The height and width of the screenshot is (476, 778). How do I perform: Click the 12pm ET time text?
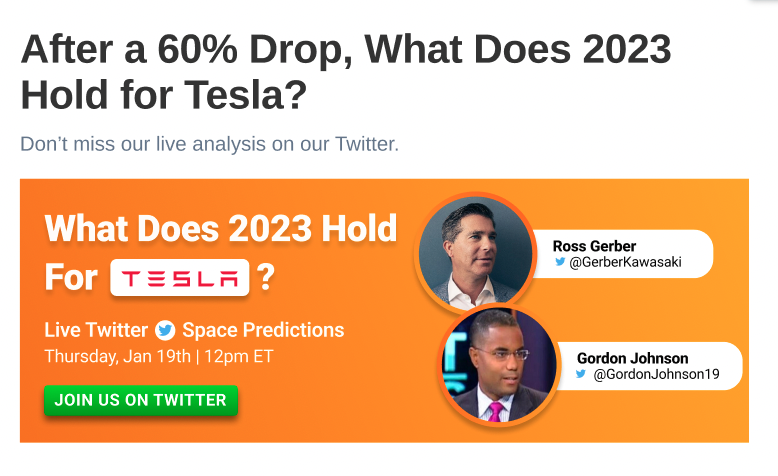tap(239, 356)
